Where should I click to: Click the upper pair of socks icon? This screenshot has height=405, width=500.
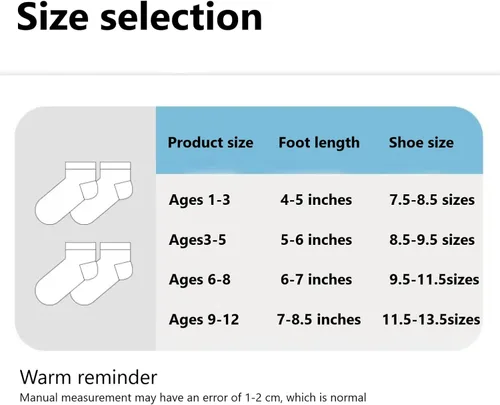click(84, 193)
